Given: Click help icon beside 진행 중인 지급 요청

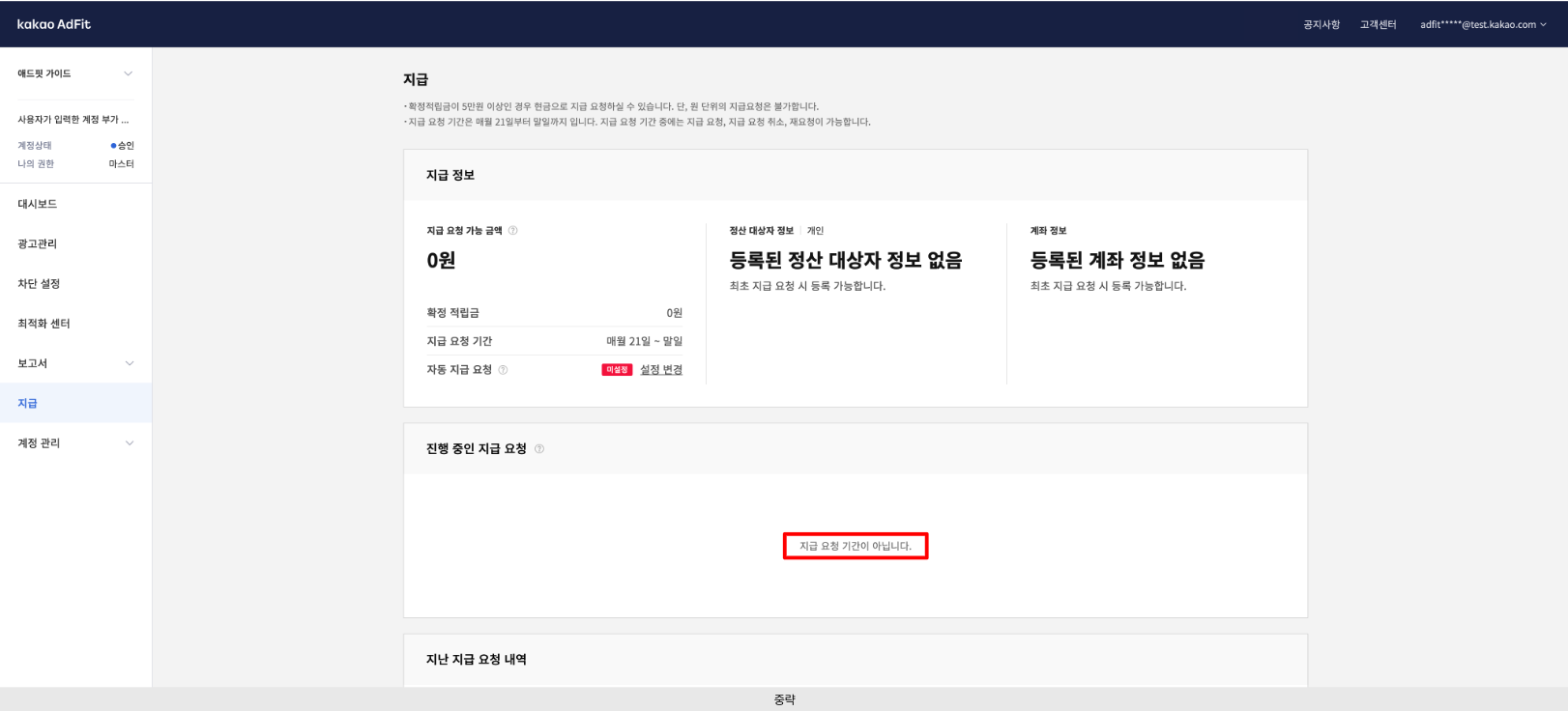Looking at the screenshot, I should [x=539, y=449].
